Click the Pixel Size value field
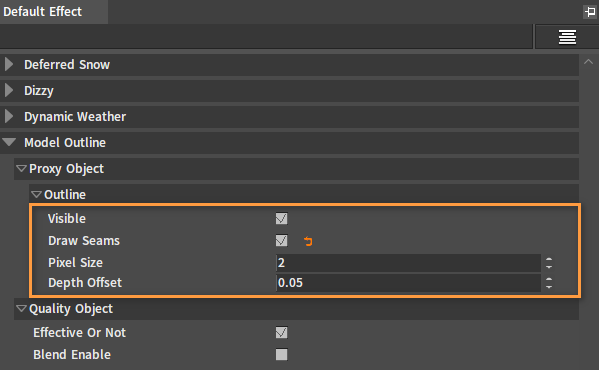Viewport: 599px width, 370px height. pos(408,263)
